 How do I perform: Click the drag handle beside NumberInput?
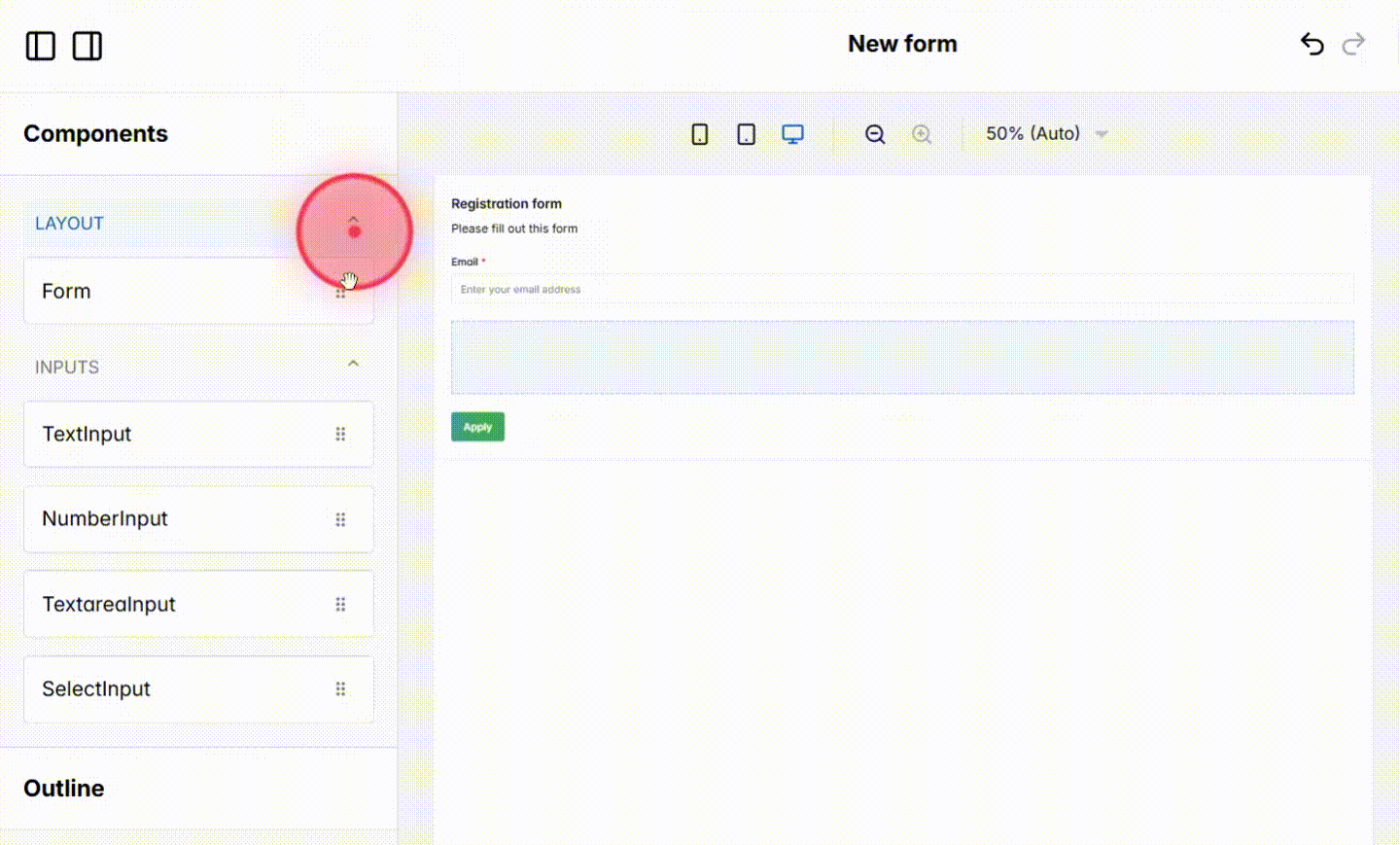tap(340, 518)
